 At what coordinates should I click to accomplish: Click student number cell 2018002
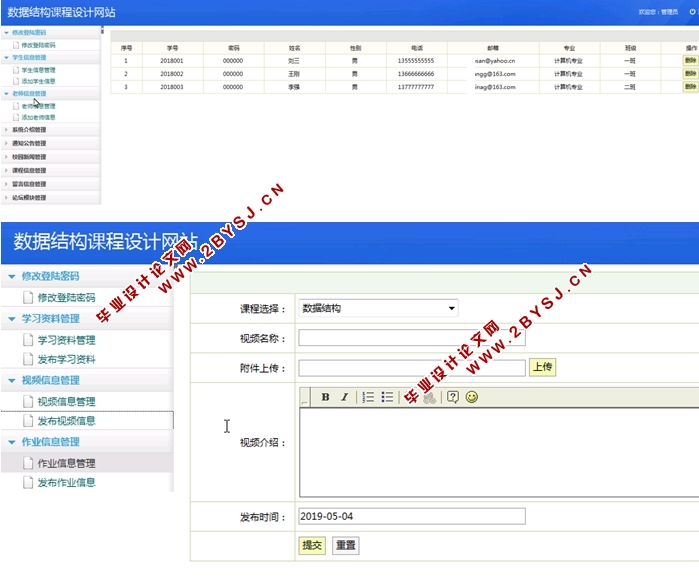[172, 74]
